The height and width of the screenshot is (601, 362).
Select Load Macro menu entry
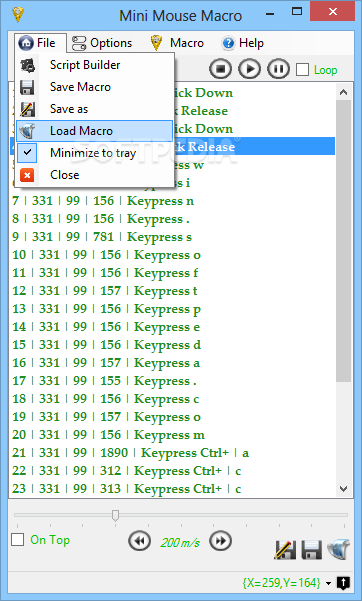(x=94, y=131)
